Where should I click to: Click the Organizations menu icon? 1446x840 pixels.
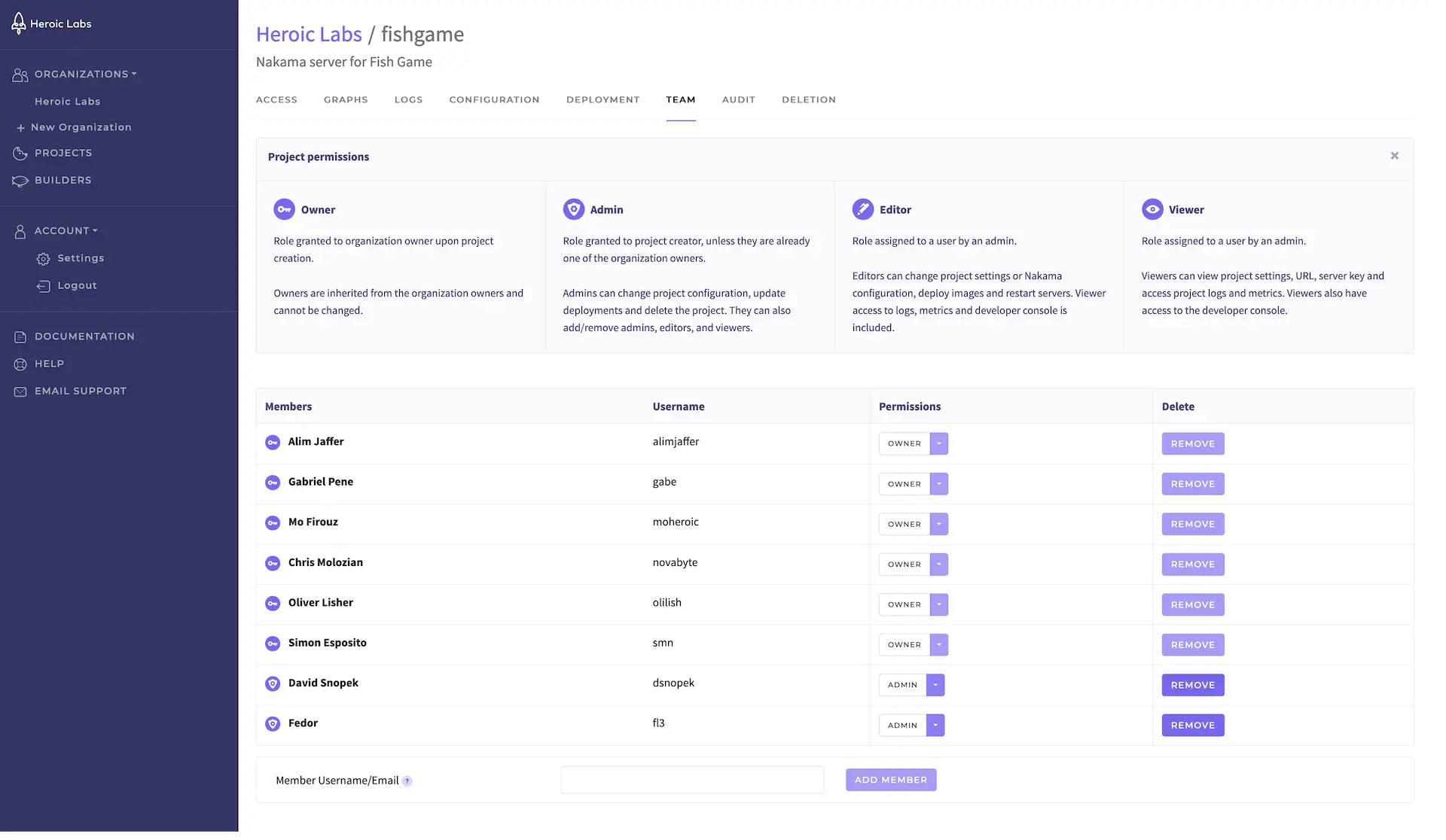pos(19,74)
